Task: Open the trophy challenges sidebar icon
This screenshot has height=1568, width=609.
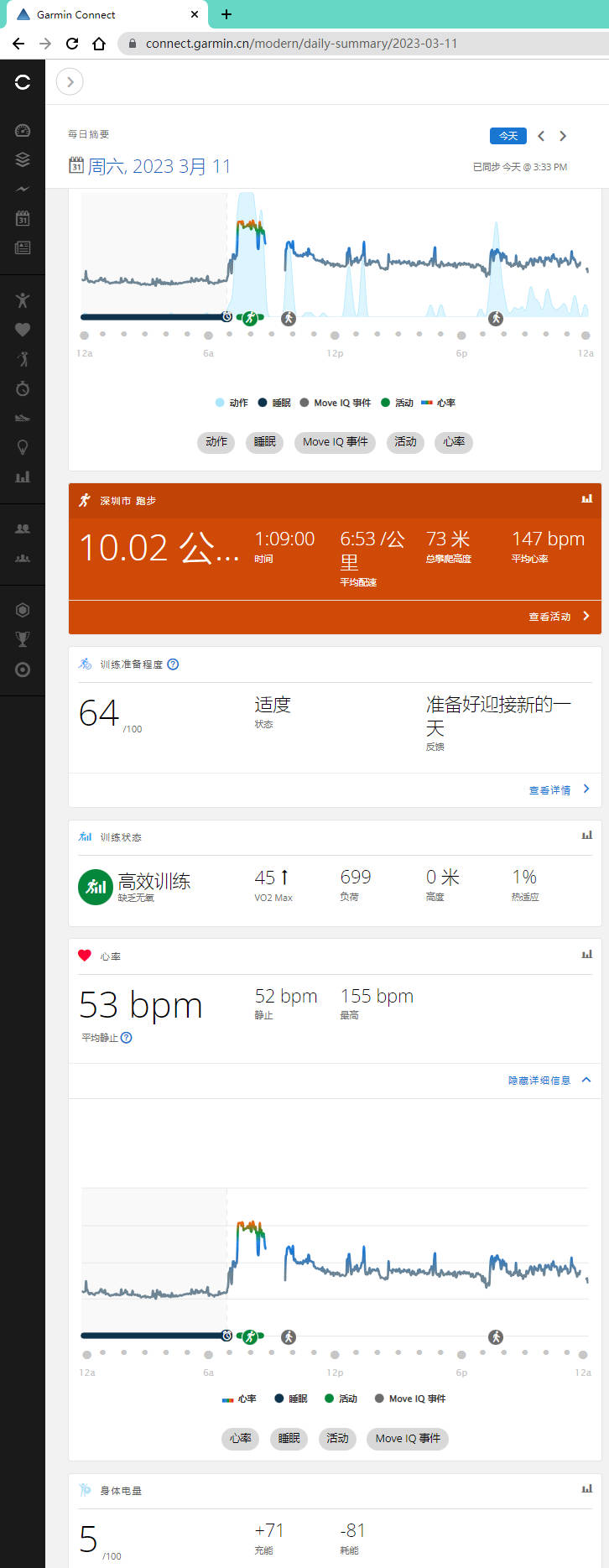Action: (x=23, y=639)
